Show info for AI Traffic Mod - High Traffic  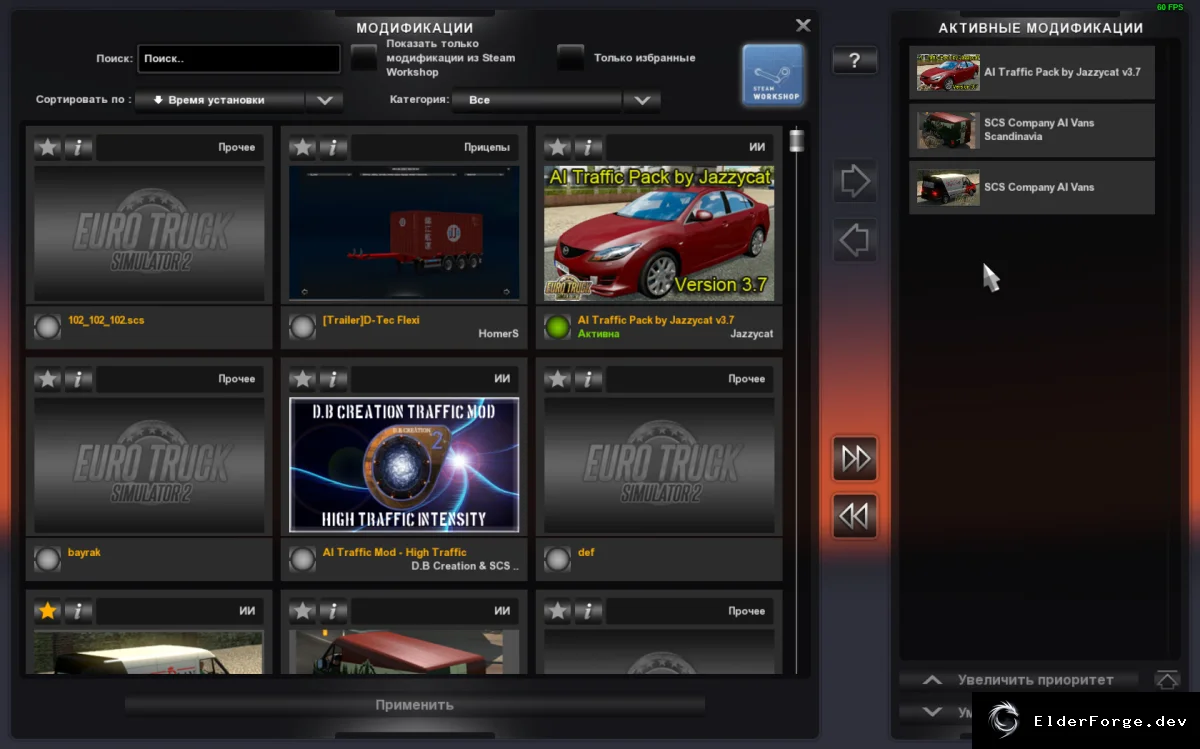click(x=333, y=380)
